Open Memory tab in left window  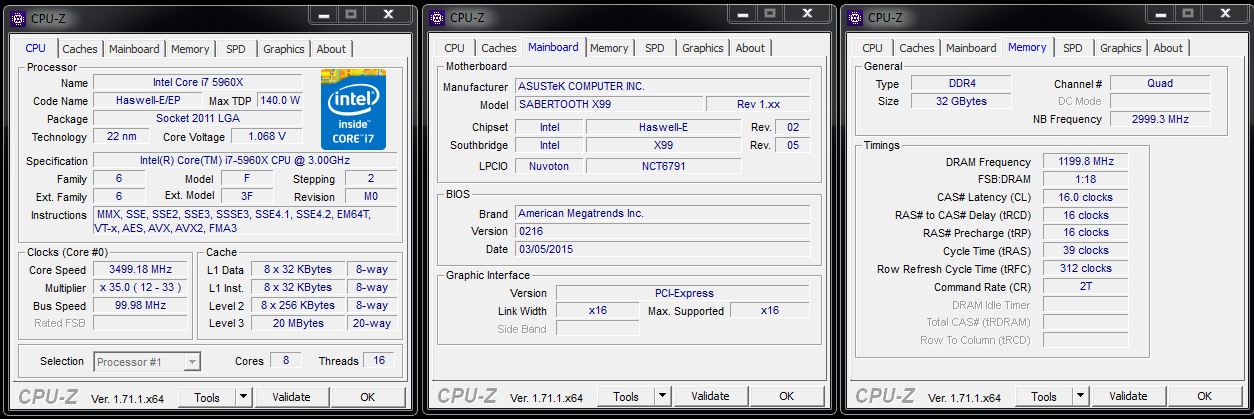tap(190, 49)
